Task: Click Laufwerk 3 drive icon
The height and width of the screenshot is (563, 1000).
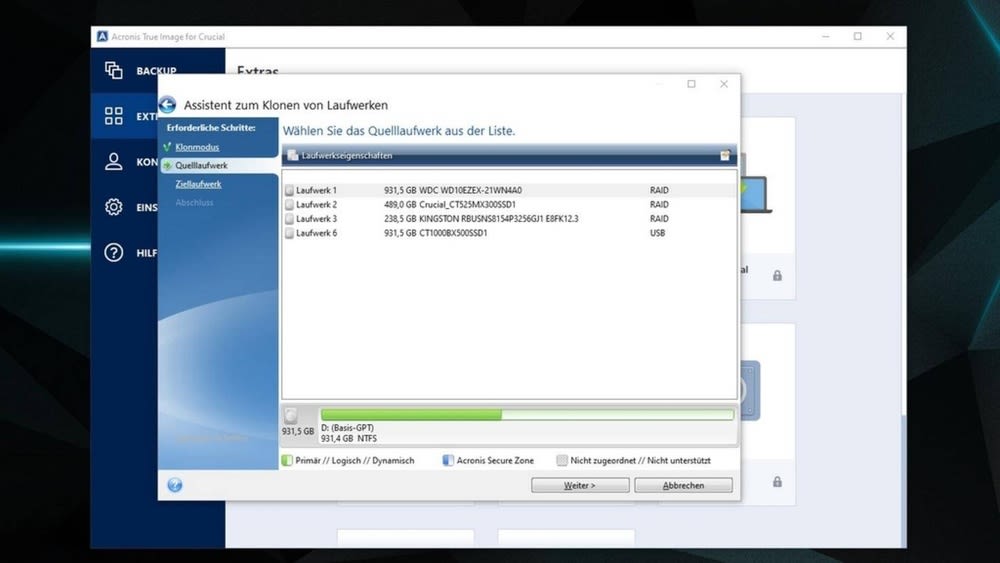Action: tap(290, 219)
